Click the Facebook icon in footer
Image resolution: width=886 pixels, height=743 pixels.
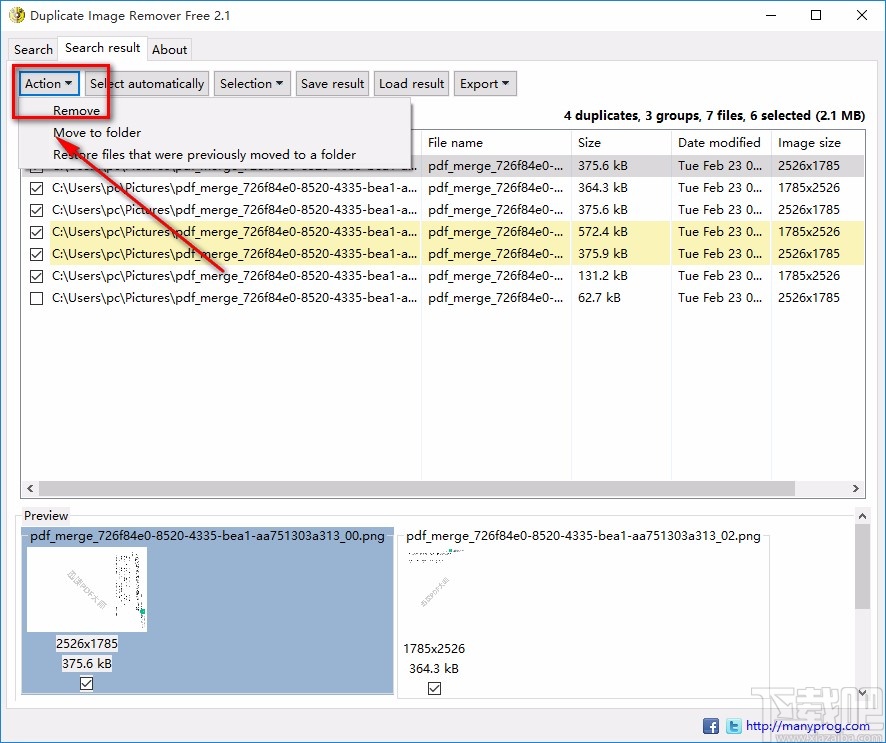711,726
